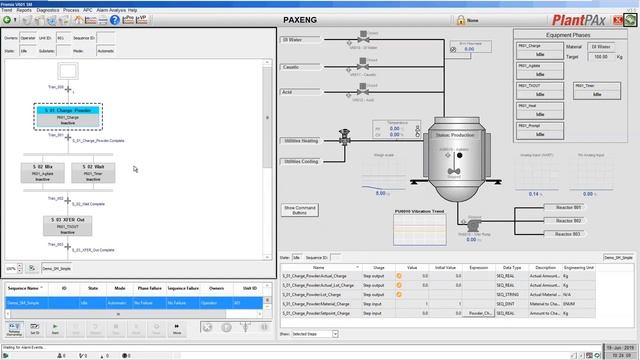Click the icon button next to zoom percentage
Screen dimensions: 640x360
[32, 268]
